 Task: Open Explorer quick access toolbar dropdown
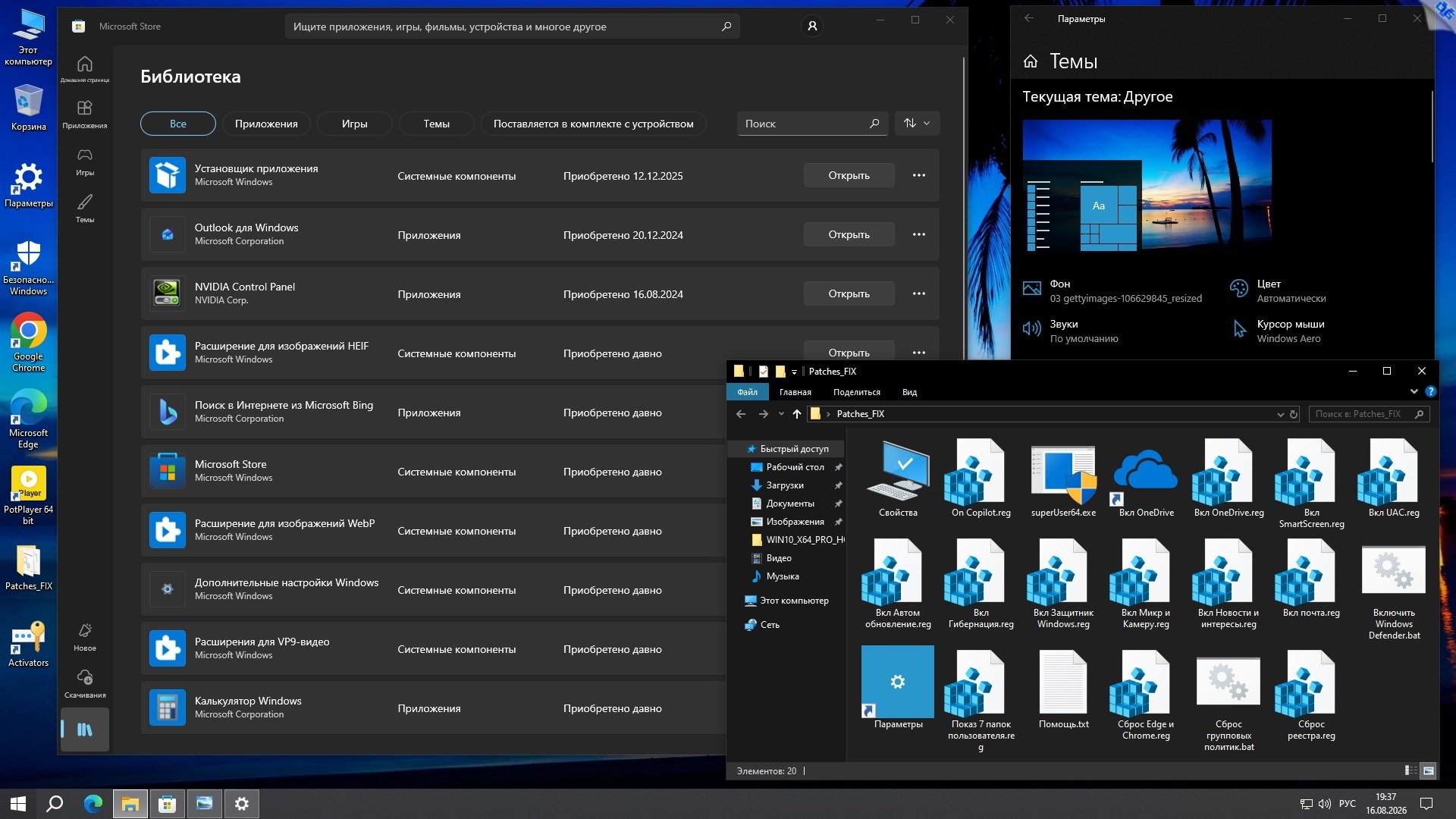point(794,372)
